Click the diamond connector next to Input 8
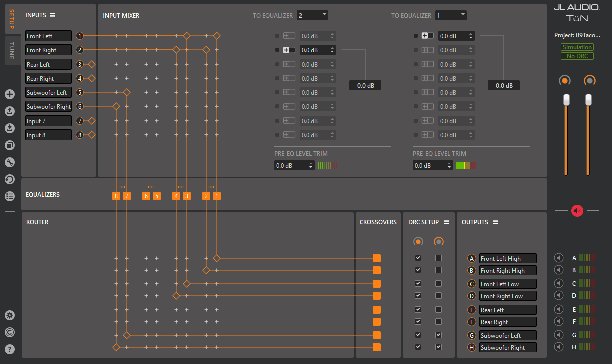The height and width of the screenshot is (364, 612). [x=92, y=135]
